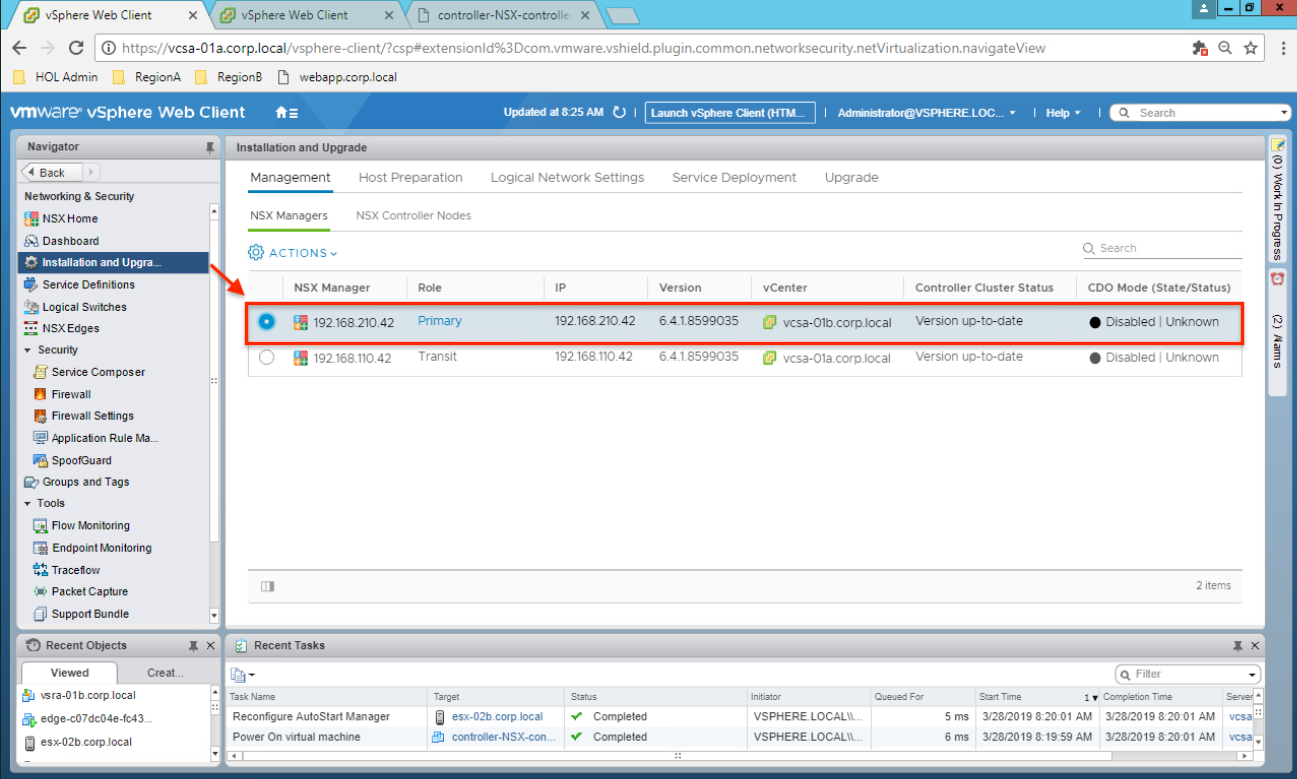Open the Recent Tasks export dropdown
Screen dimensions: 1297x779
(x=243, y=675)
